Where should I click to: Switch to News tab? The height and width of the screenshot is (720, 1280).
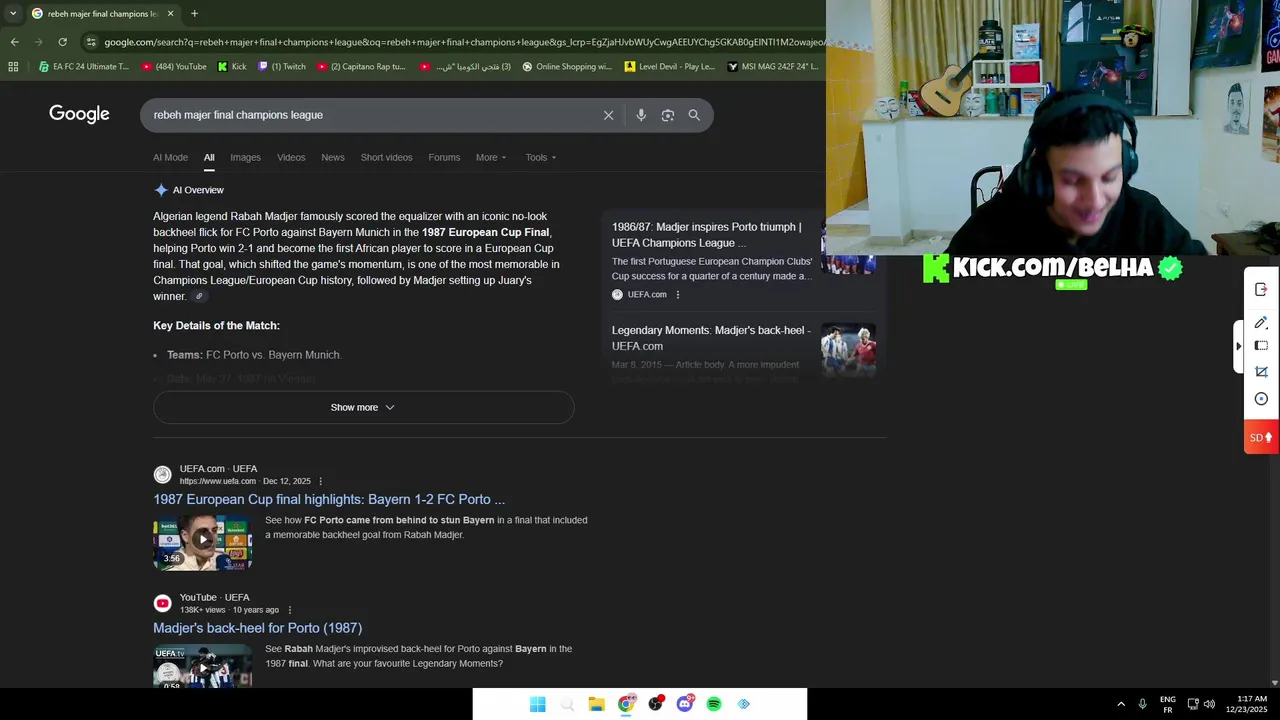pos(333,157)
